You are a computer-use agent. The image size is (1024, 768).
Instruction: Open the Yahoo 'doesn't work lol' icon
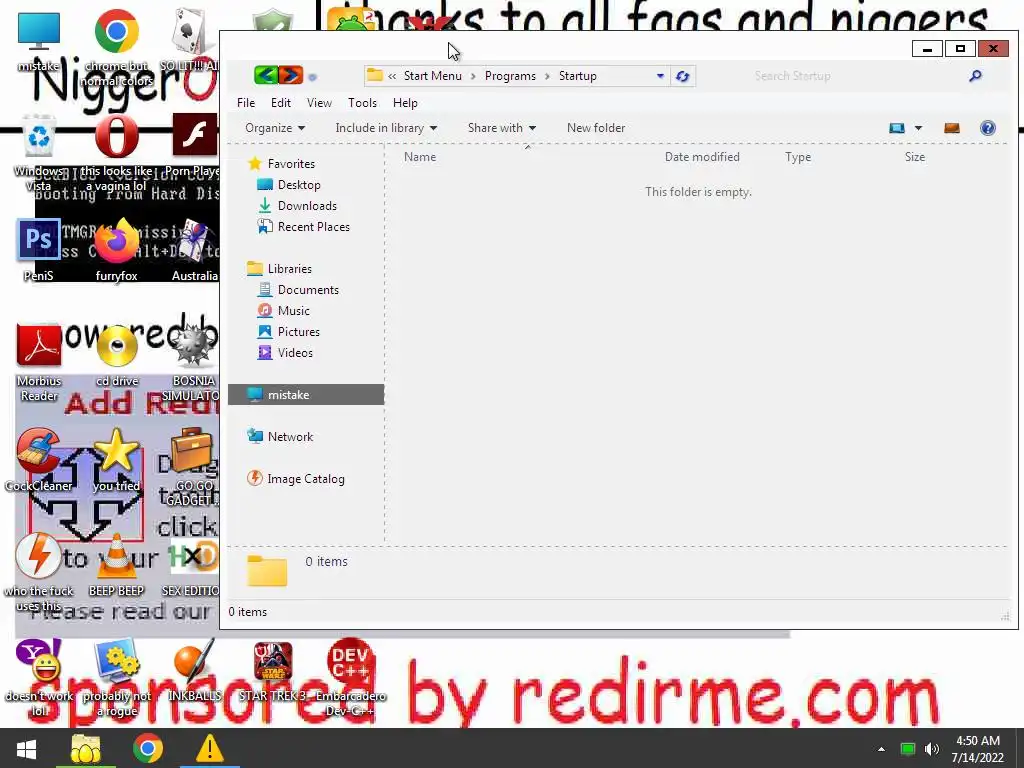pyautogui.click(x=39, y=661)
